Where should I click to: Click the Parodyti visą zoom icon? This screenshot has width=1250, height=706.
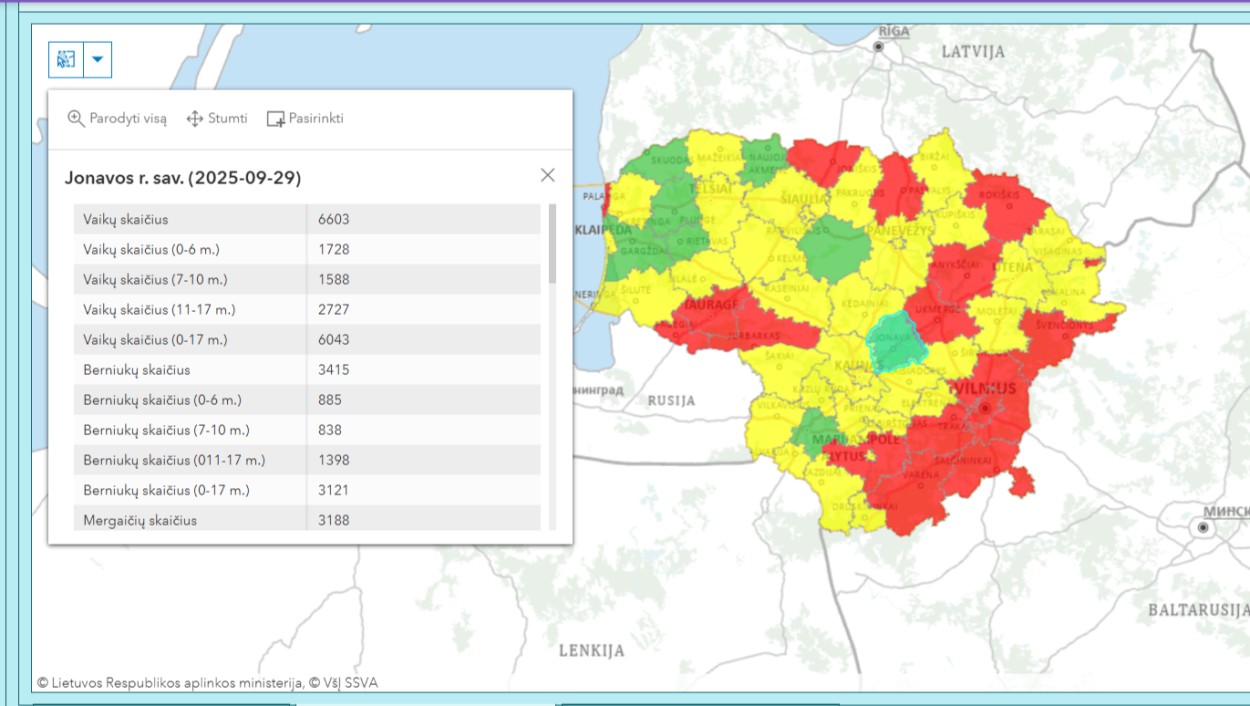[x=76, y=118]
